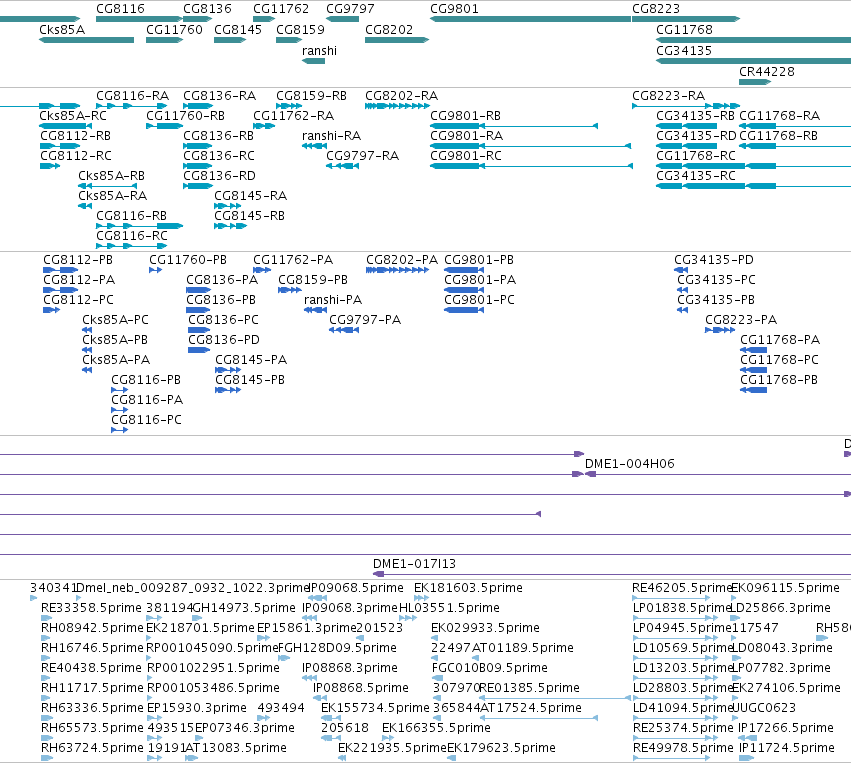The width and height of the screenshot is (851, 763).
Task: Select the CG8112-PB protein label
Action: [78, 260]
